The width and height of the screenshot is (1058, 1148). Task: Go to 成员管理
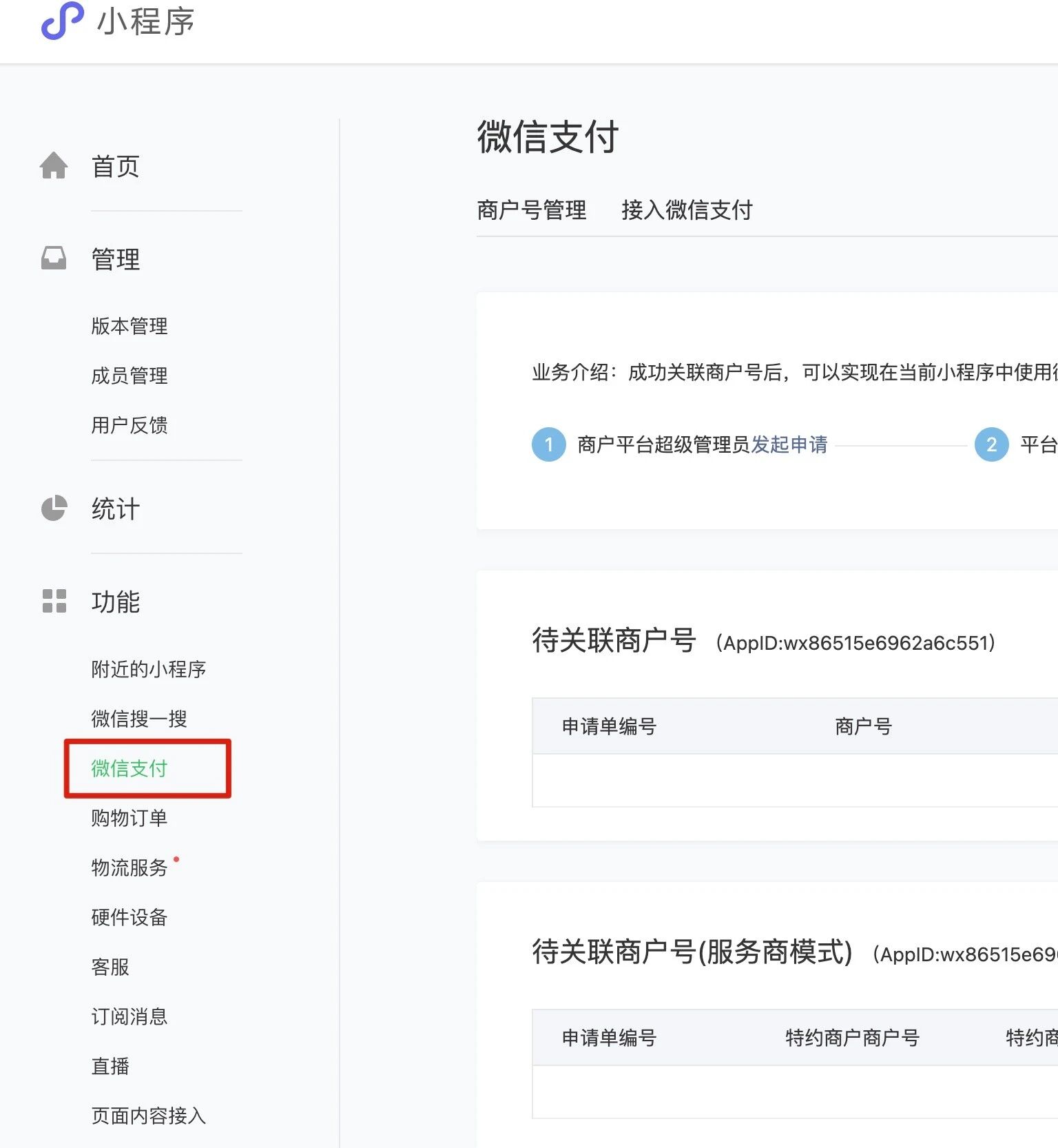[129, 376]
